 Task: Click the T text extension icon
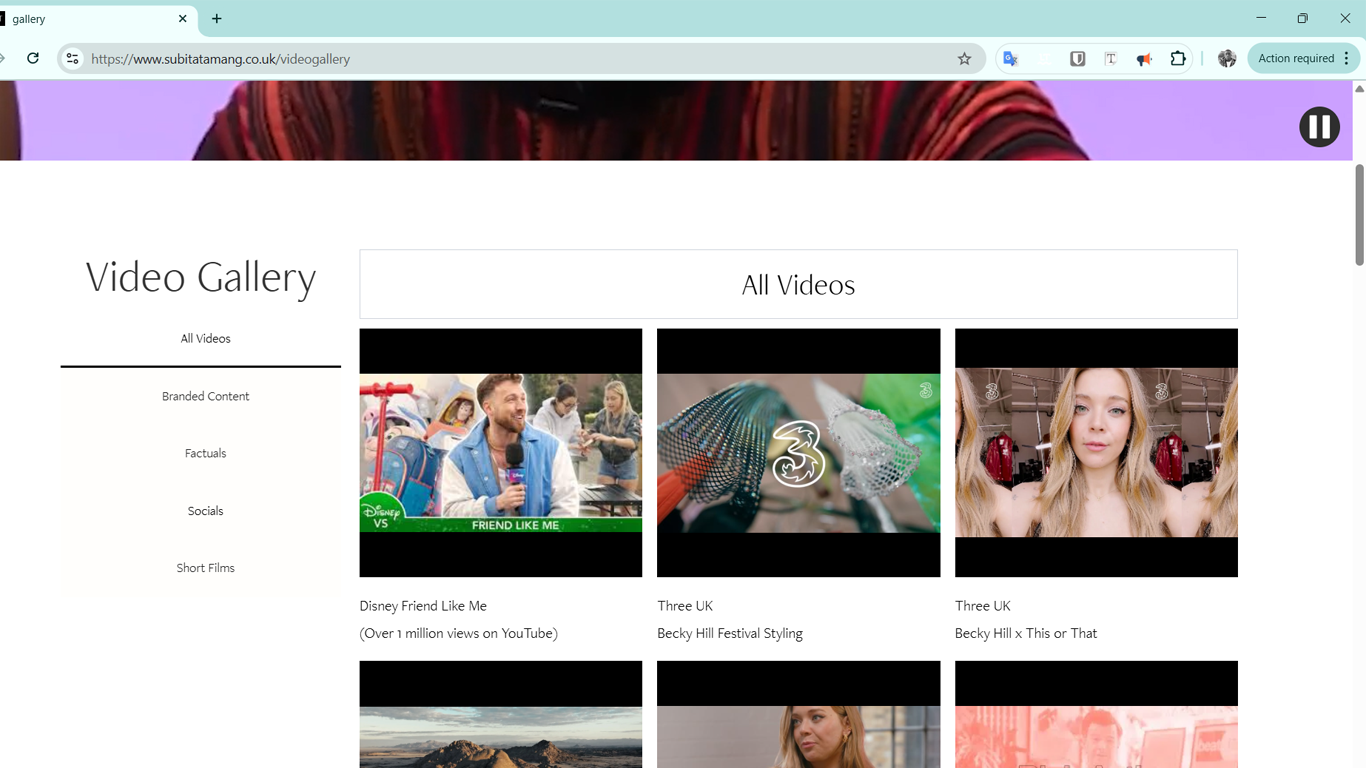point(1110,59)
